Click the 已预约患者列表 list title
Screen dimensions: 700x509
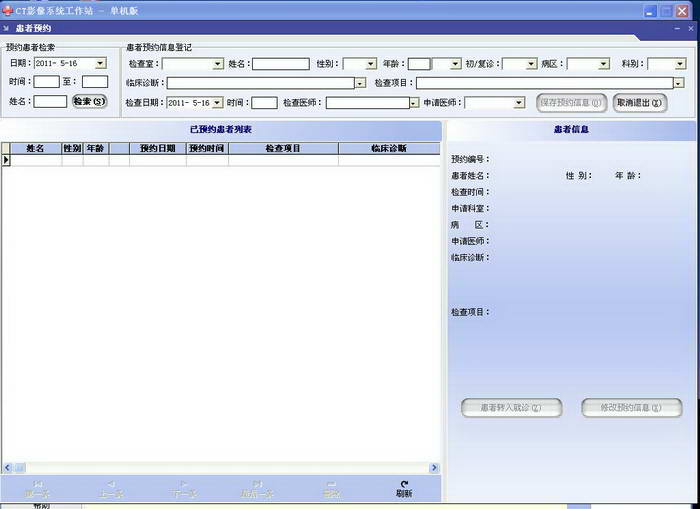221,129
